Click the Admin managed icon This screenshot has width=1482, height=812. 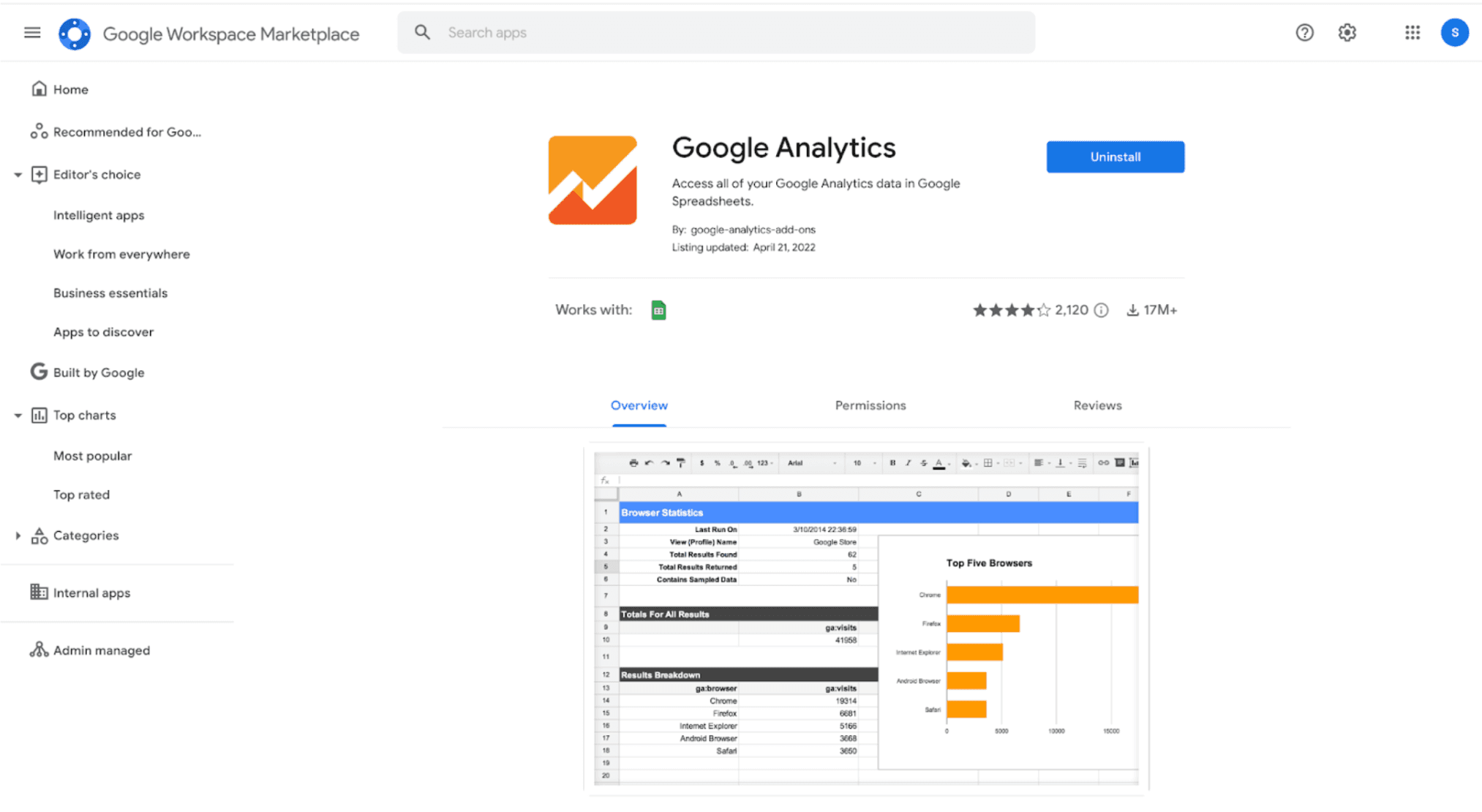(x=39, y=650)
